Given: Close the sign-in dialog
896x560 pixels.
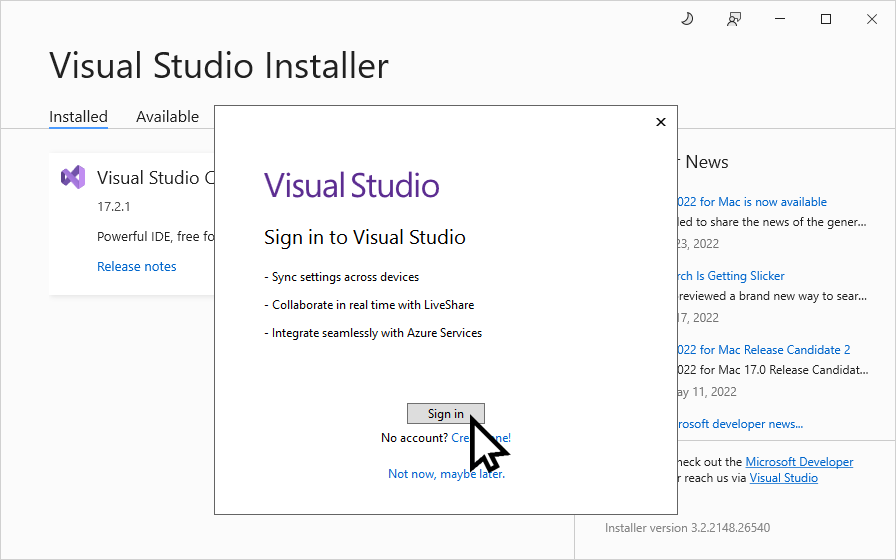Looking at the screenshot, I should [x=661, y=122].
